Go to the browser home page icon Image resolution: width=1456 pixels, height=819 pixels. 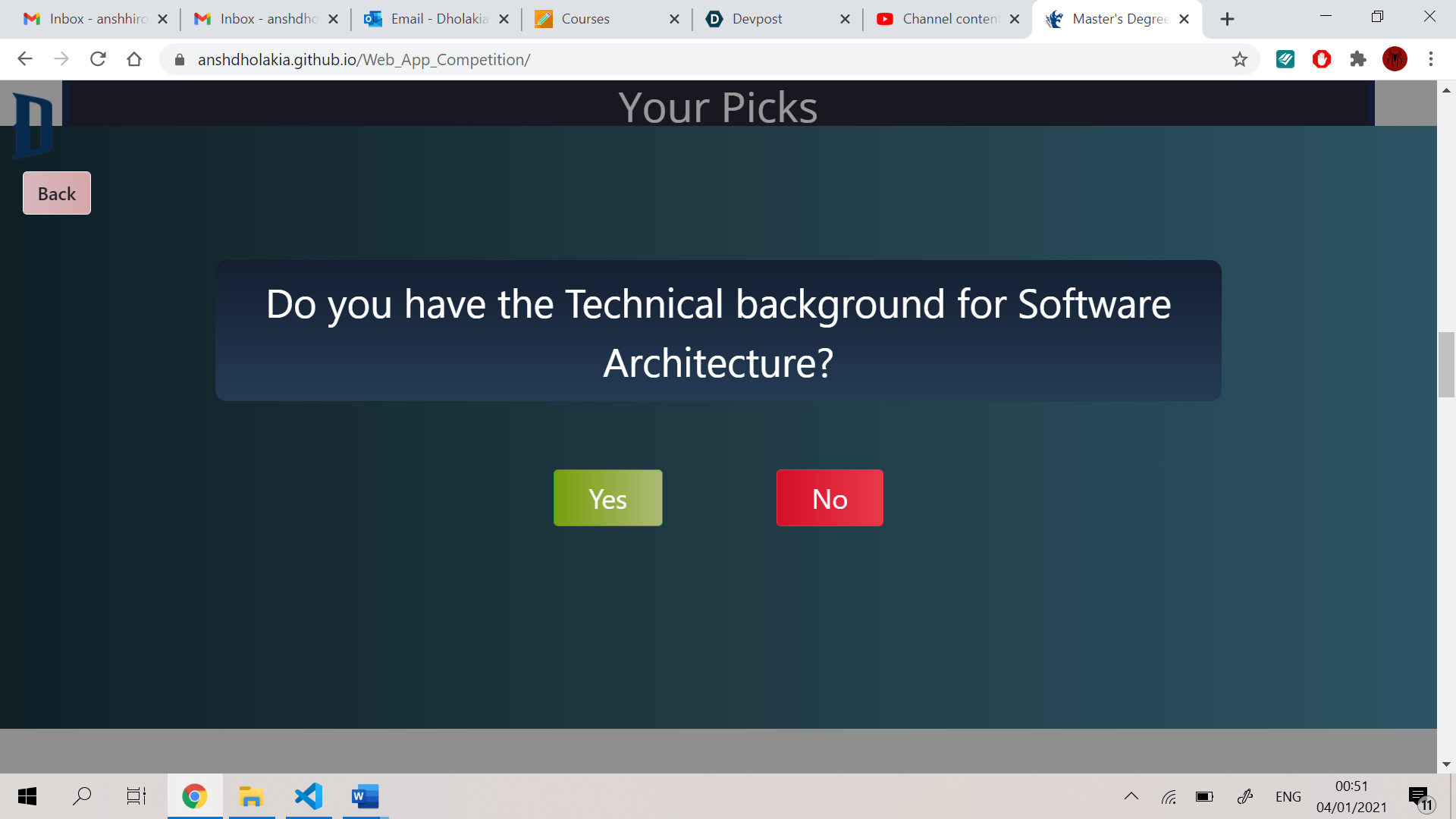click(134, 59)
